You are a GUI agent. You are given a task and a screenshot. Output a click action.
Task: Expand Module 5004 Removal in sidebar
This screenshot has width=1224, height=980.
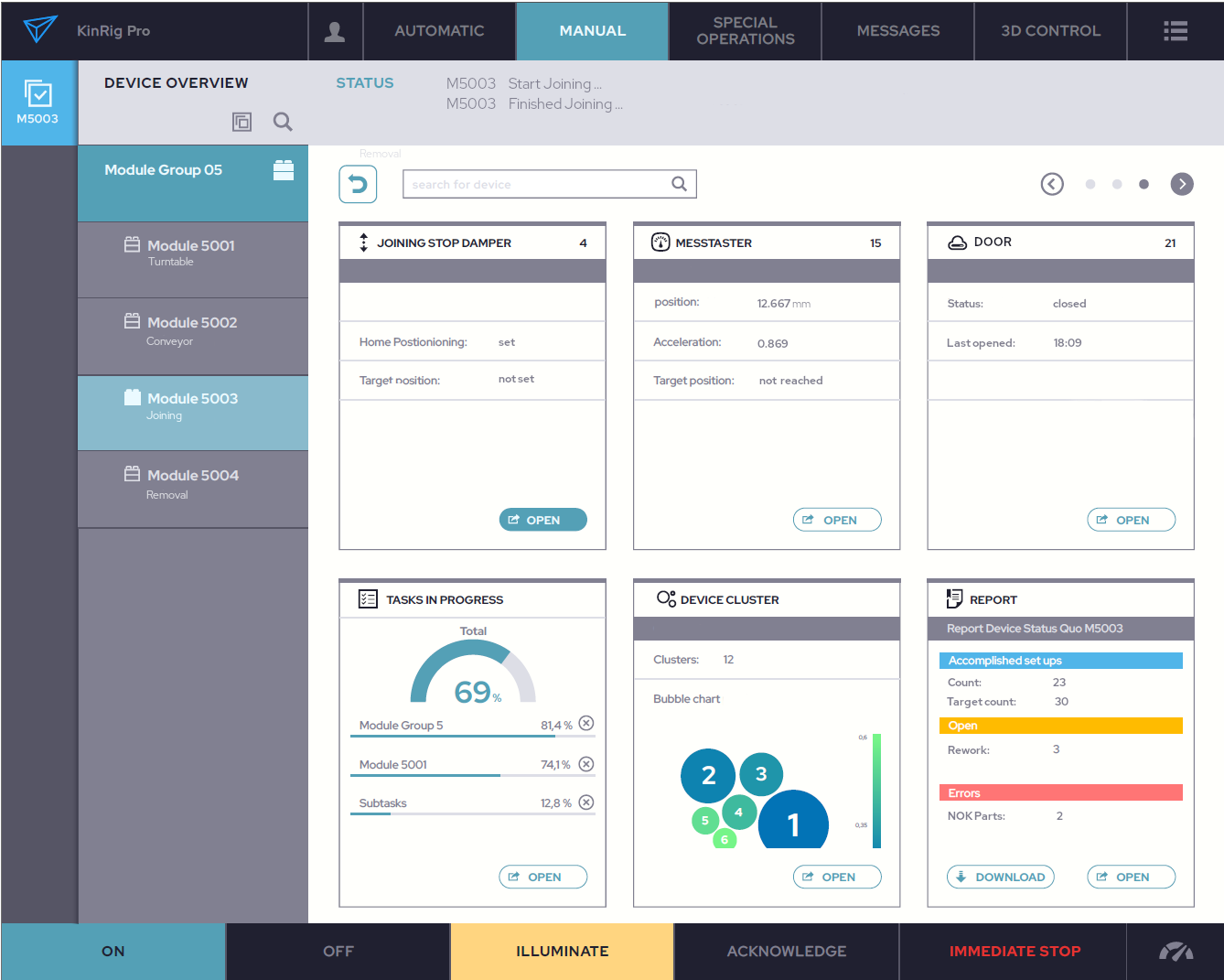192,484
